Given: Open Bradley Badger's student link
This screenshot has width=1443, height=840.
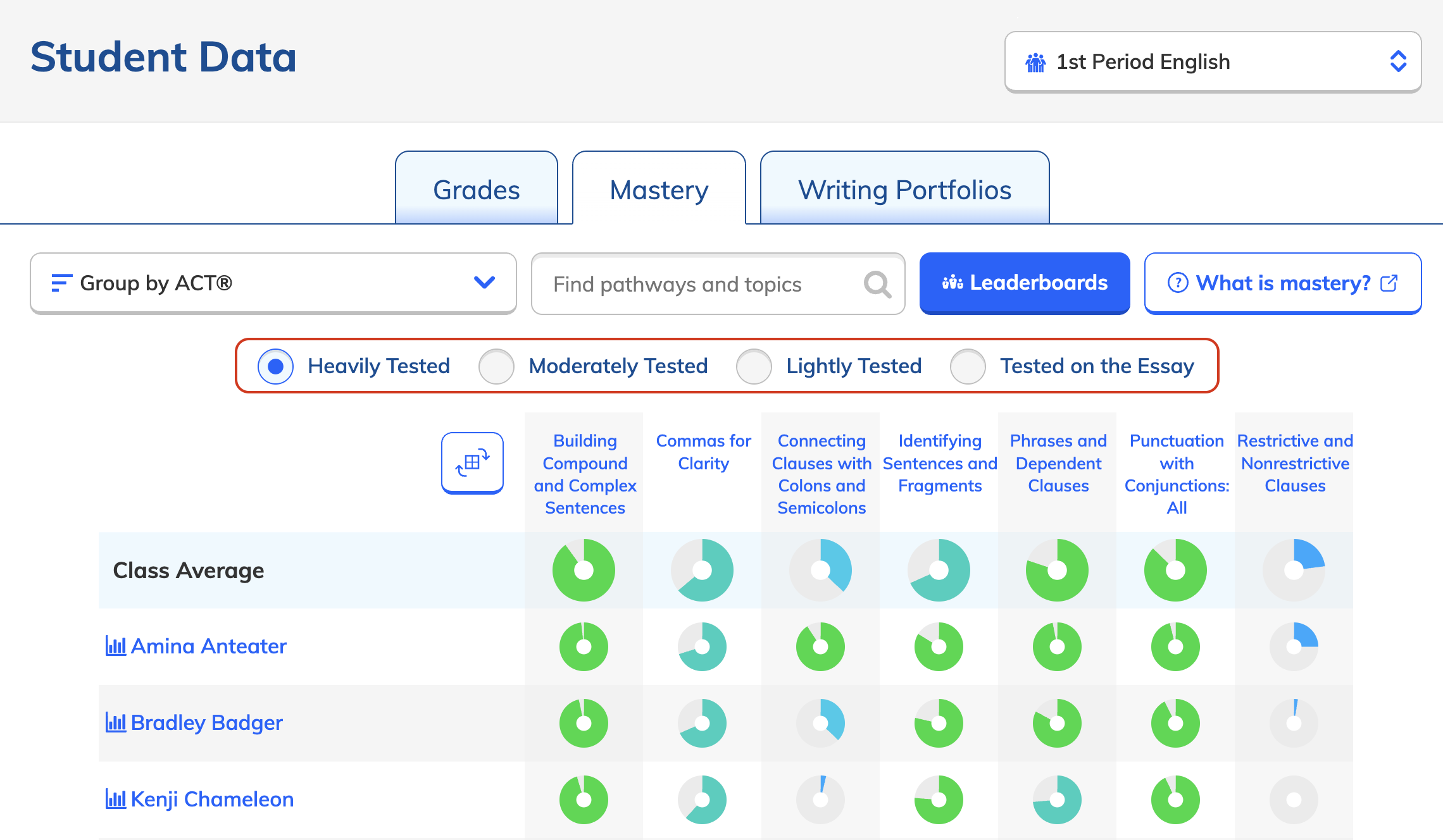Looking at the screenshot, I should click(206, 722).
